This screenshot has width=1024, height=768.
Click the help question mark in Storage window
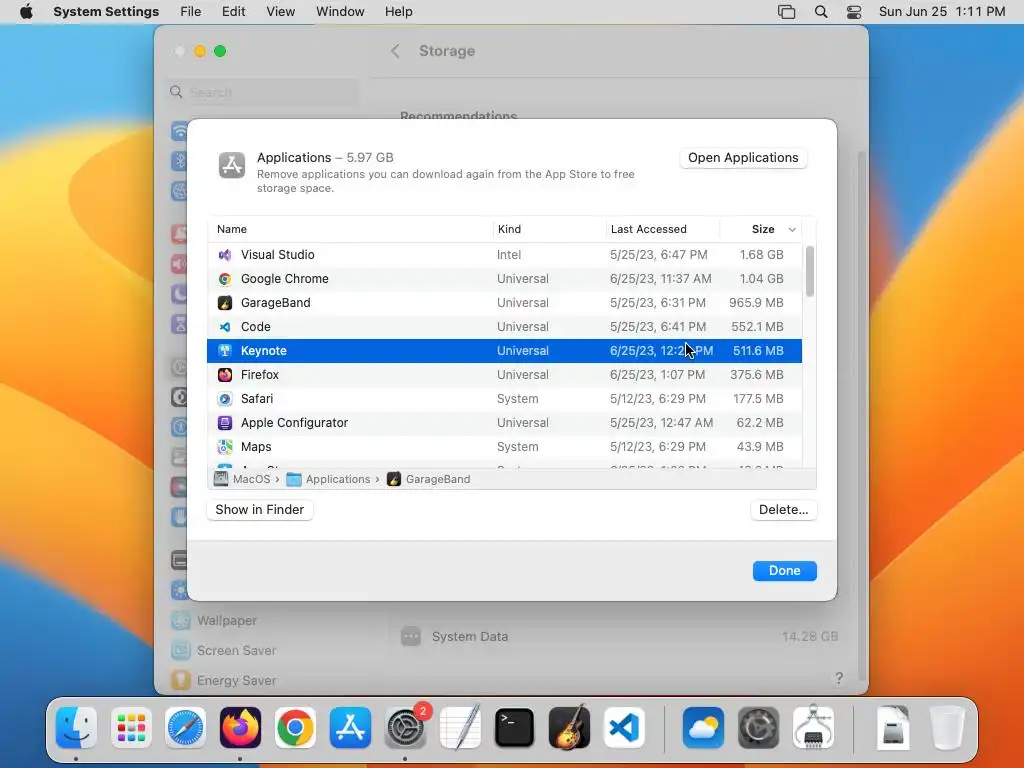click(839, 678)
